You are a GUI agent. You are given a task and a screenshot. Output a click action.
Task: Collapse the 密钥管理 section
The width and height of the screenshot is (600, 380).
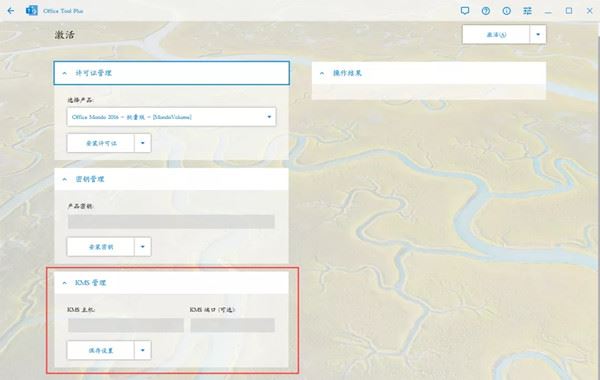click(x=171, y=179)
